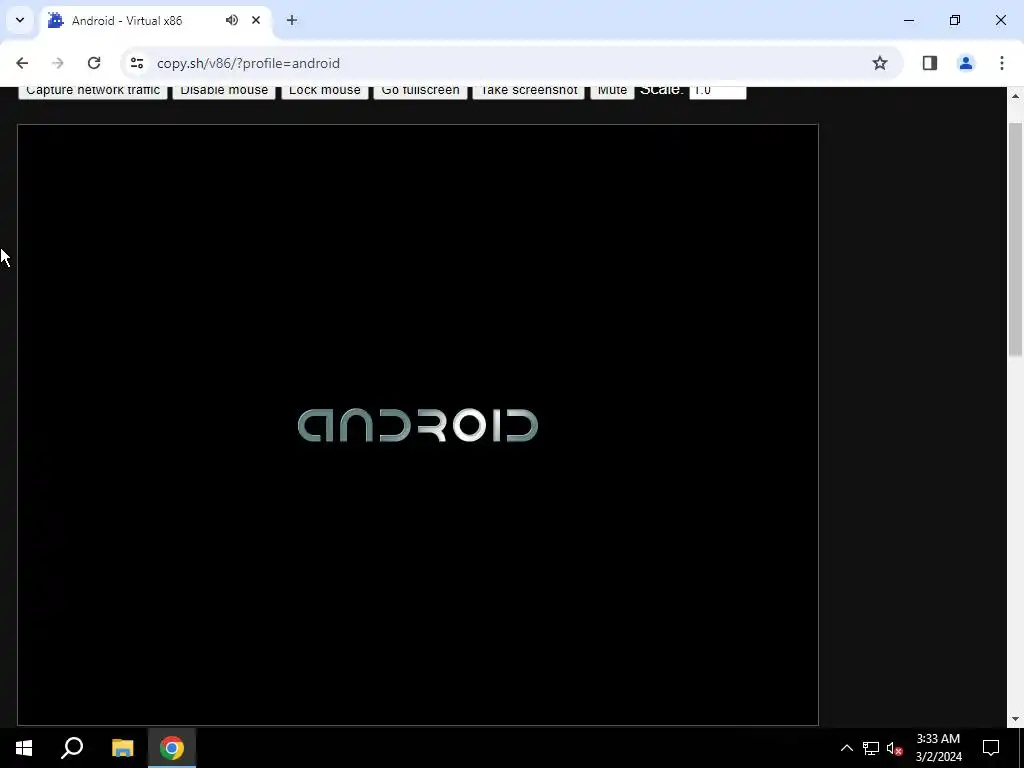Click the Chrome taskbar icon
The image size is (1024, 768).
click(172, 748)
